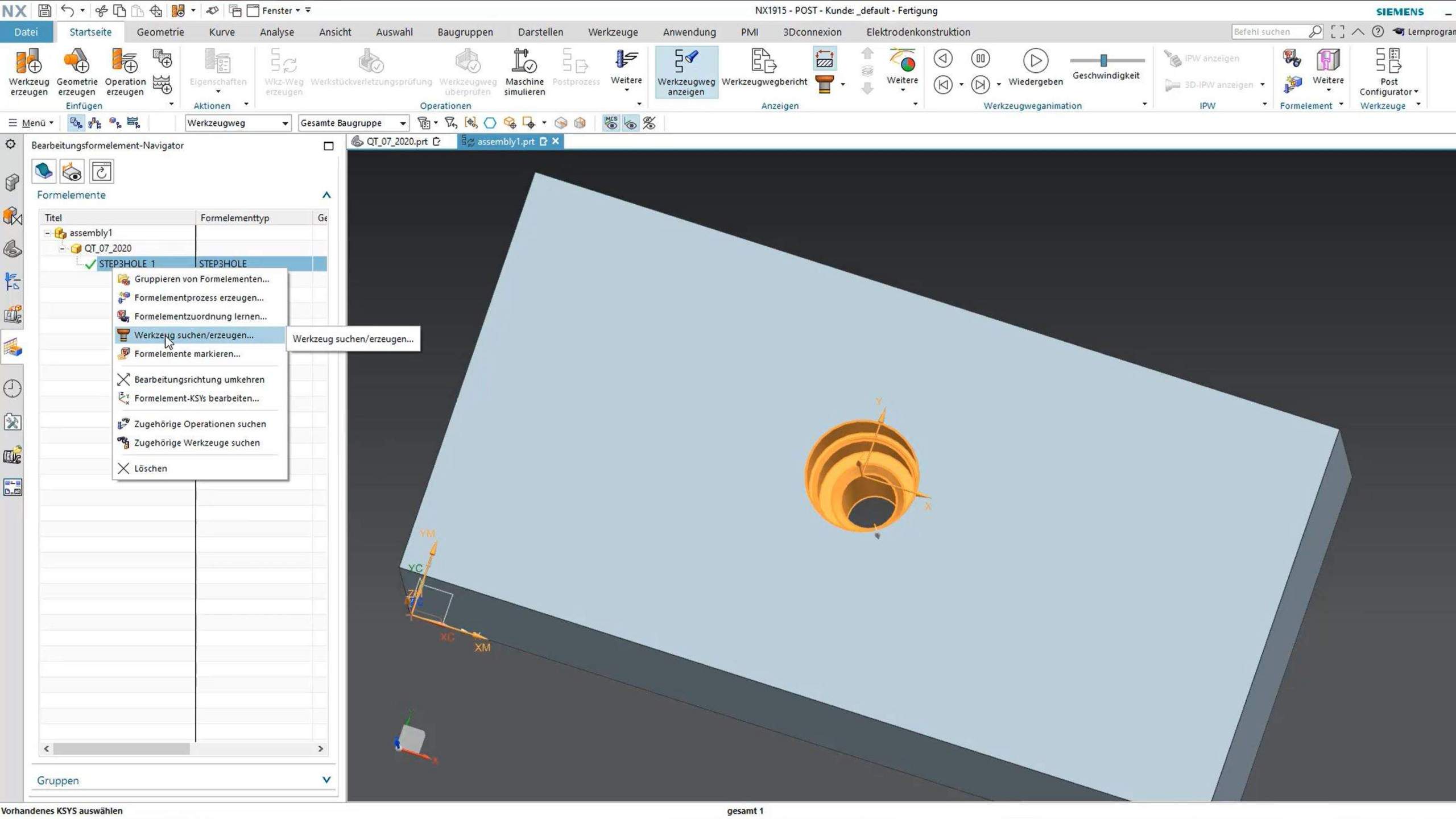Switch to the Analyse ribbon tab
The width and height of the screenshot is (1456, 819).
tap(276, 32)
